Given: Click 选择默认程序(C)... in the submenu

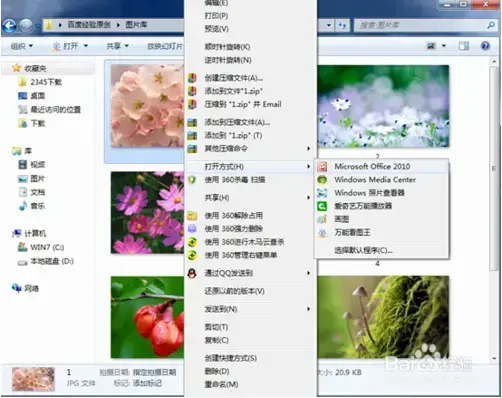Looking at the screenshot, I should (x=363, y=250).
